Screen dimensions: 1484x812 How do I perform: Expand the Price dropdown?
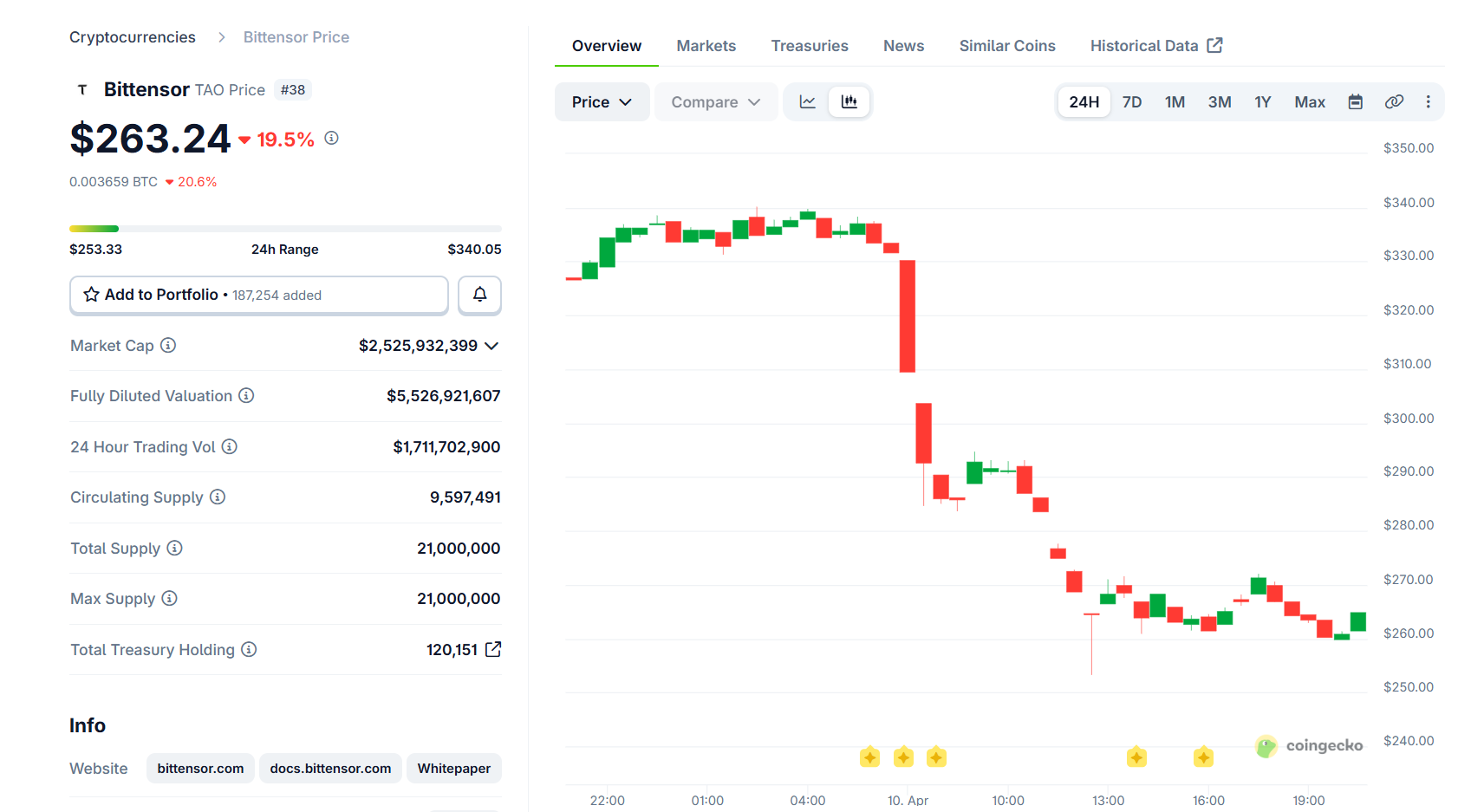pyautogui.click(x=602, y=102)
